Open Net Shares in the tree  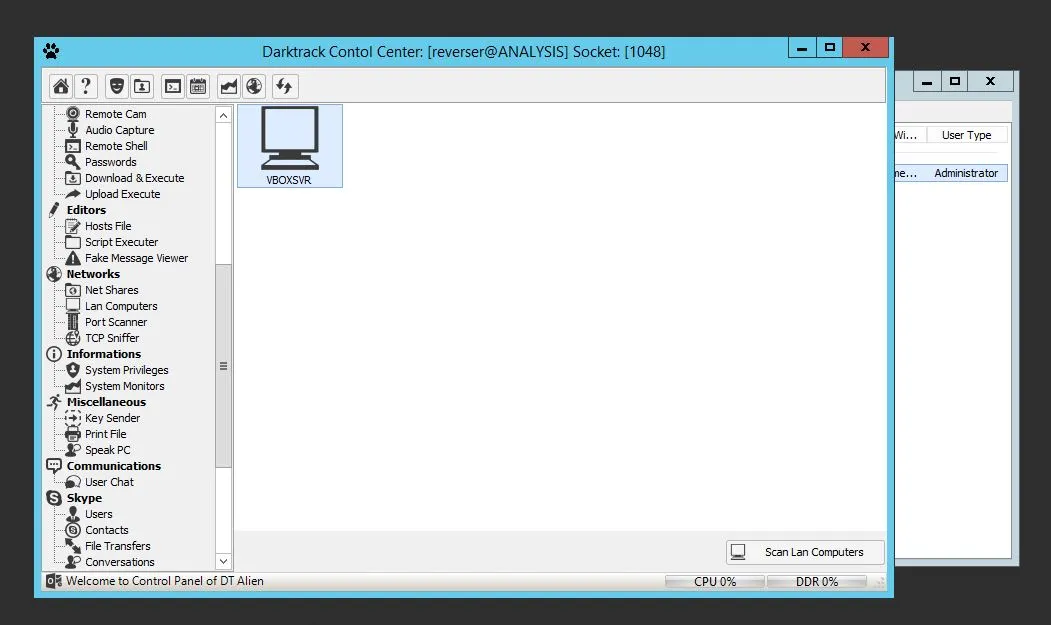[x=111, y=290]
